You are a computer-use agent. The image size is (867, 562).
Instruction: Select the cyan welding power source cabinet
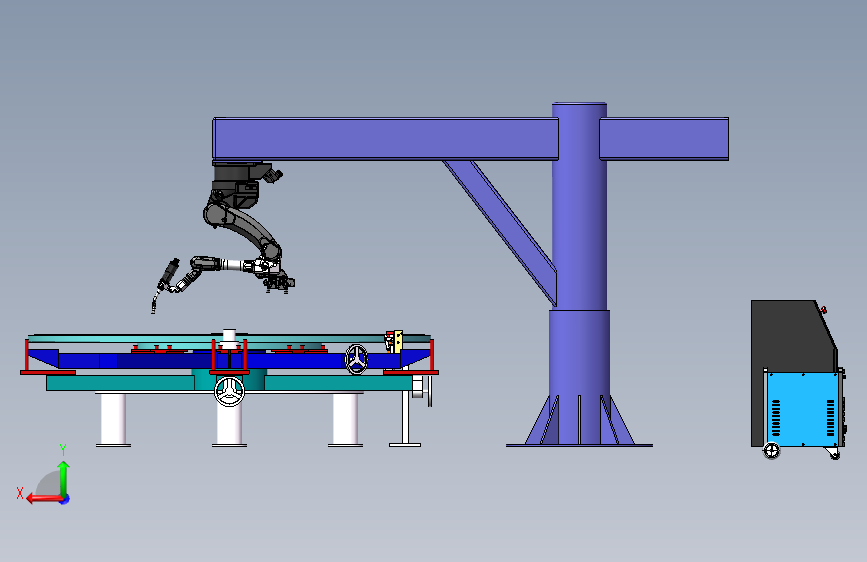click(x=803, y=408)
